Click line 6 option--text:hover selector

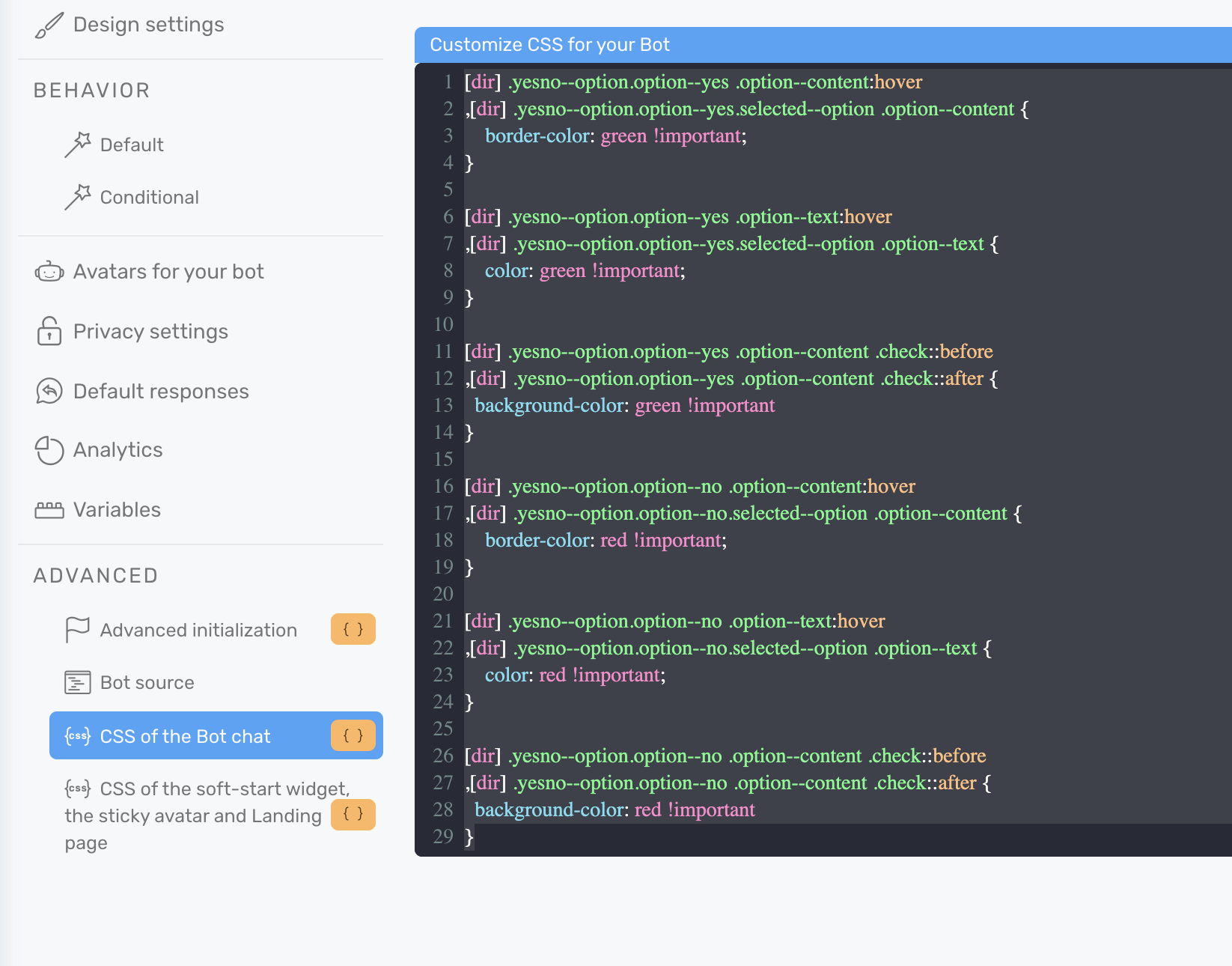678,216
